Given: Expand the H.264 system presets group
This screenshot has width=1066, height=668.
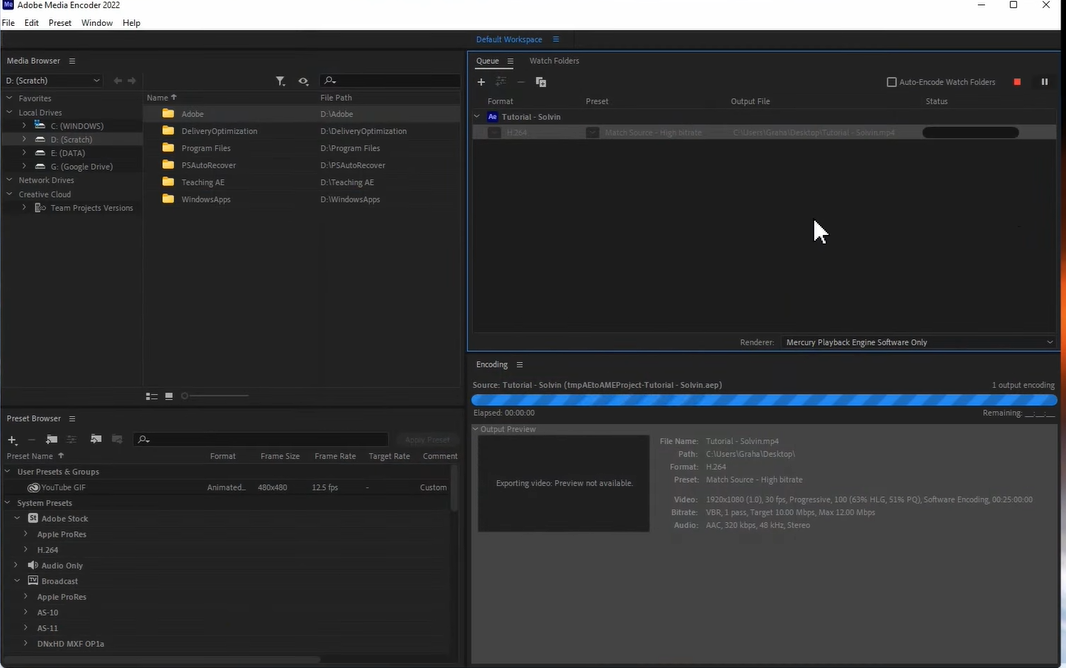Looking at the screenshot, I should pyautogui.click(x=25, y=549).
